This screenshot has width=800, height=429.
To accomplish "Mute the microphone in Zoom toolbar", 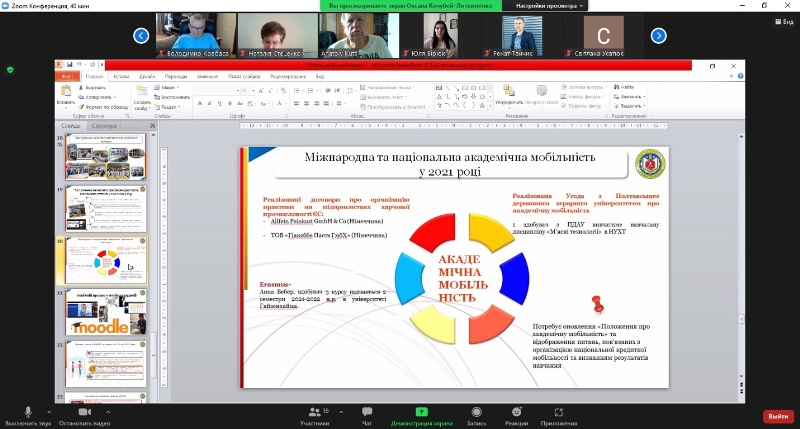I will click(27, 411).
